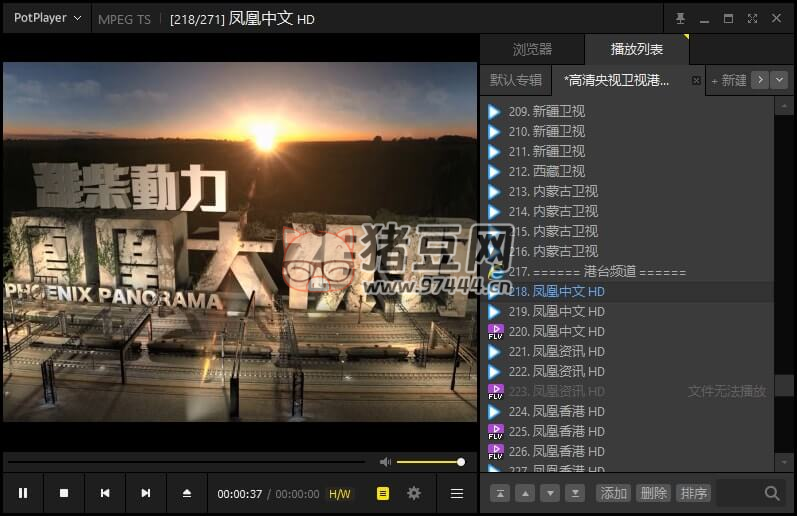797x516 pixels.
Task: Stop video playback
Action: 64,493
